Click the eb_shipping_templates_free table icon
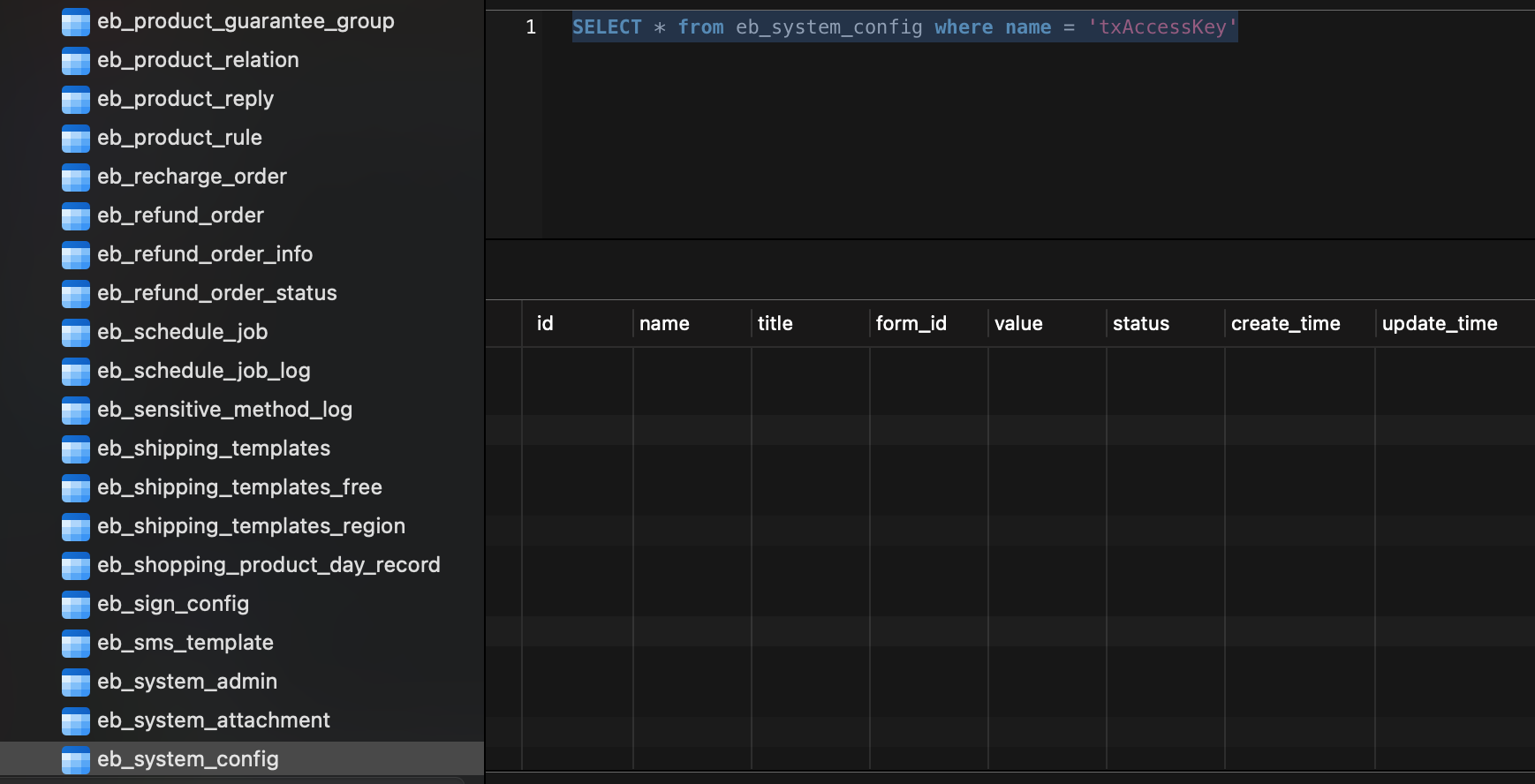 76,488
